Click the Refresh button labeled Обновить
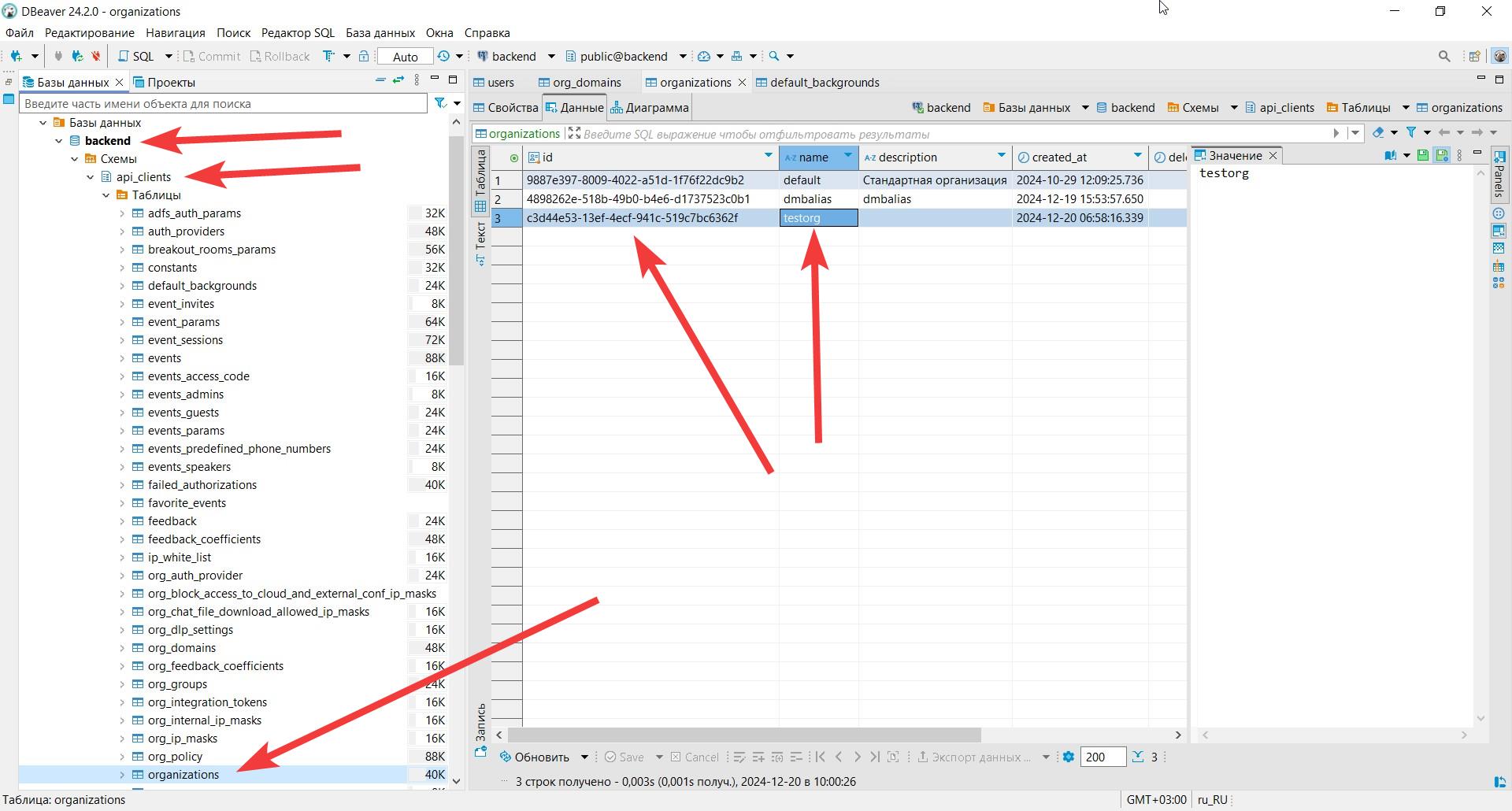 pyautogui.click(x=535, y=757)
